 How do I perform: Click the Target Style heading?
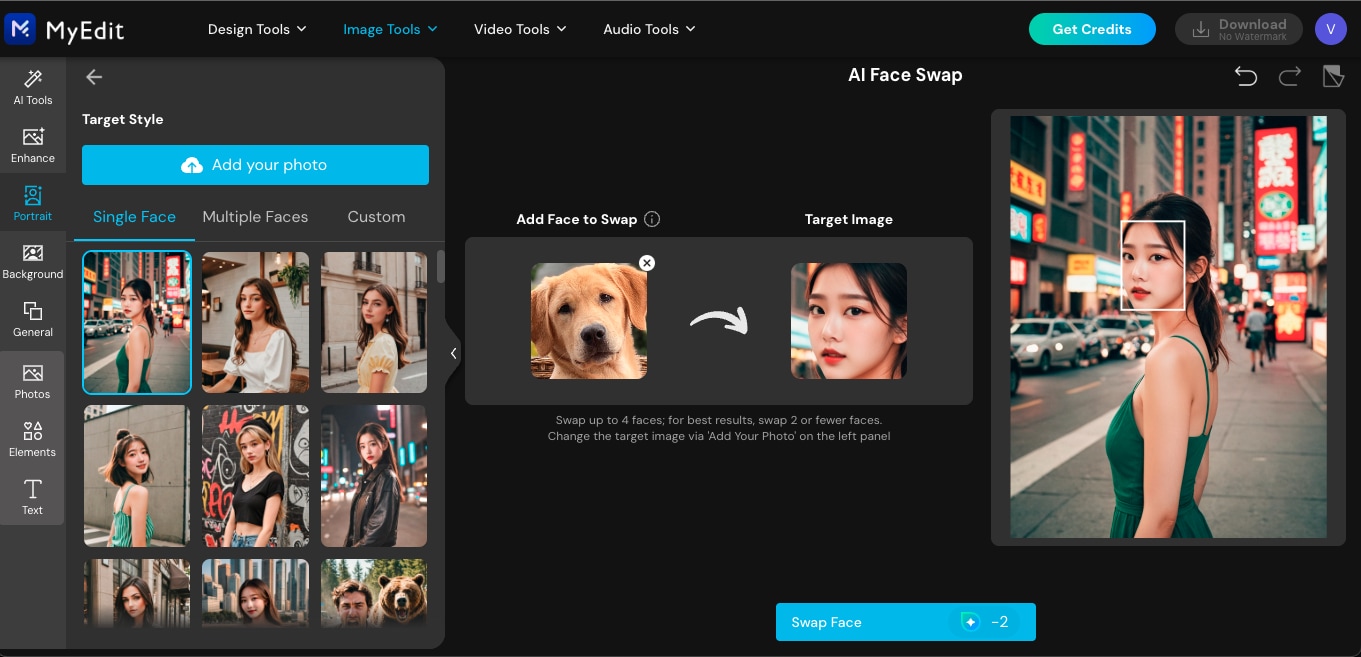point(122,119)
